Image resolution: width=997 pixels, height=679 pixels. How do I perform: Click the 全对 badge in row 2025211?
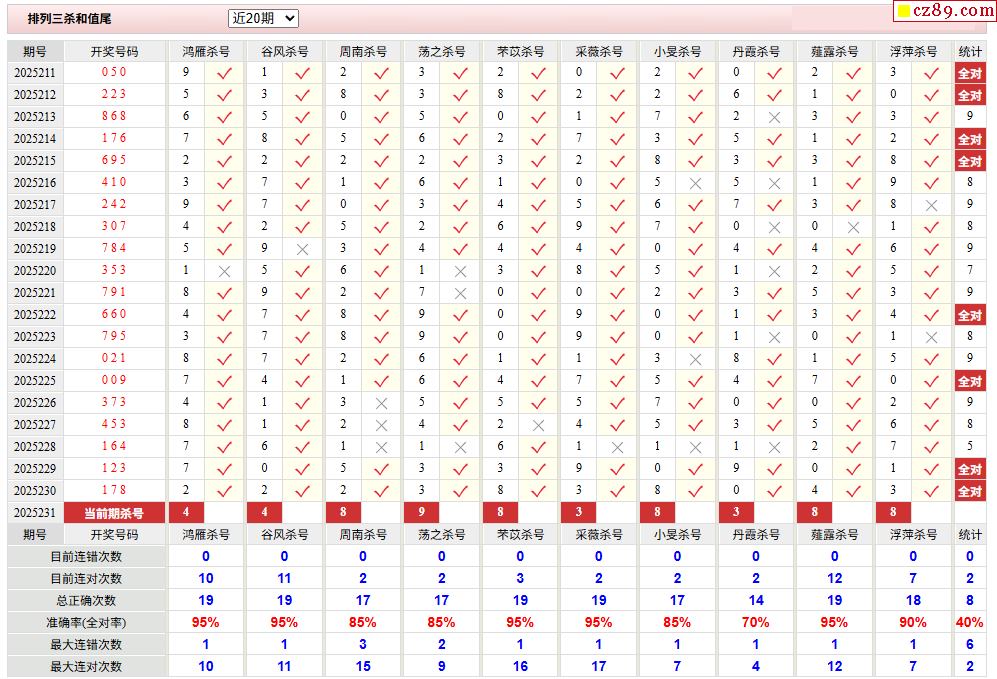click(970, 73)
